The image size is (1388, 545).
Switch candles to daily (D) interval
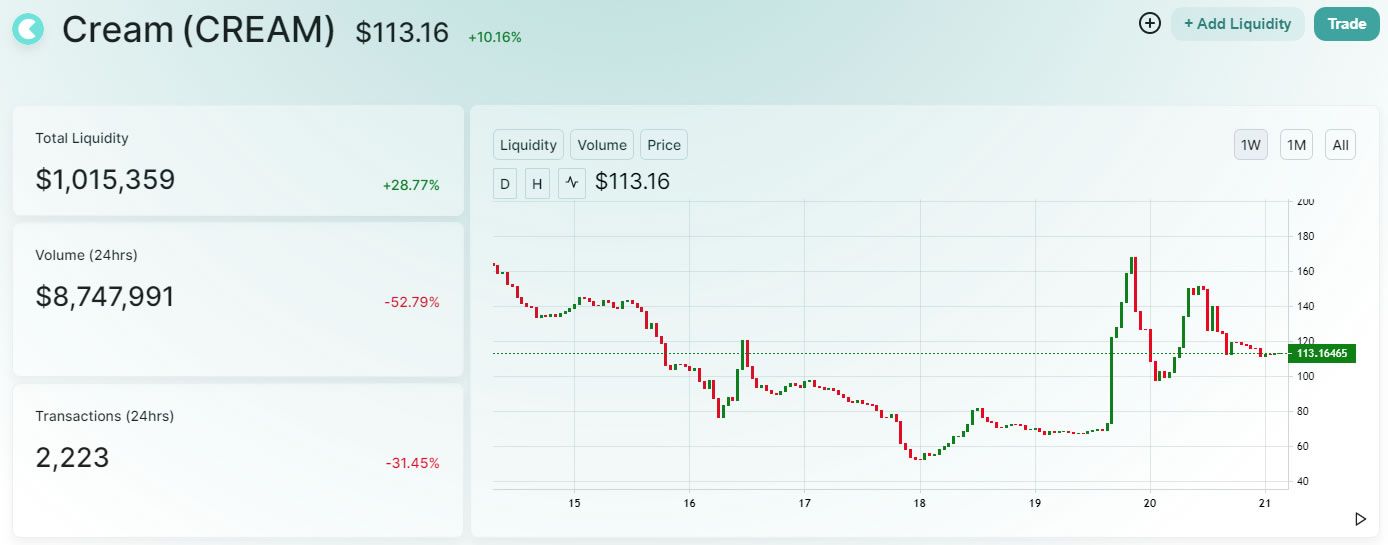[x=505, y=183]
